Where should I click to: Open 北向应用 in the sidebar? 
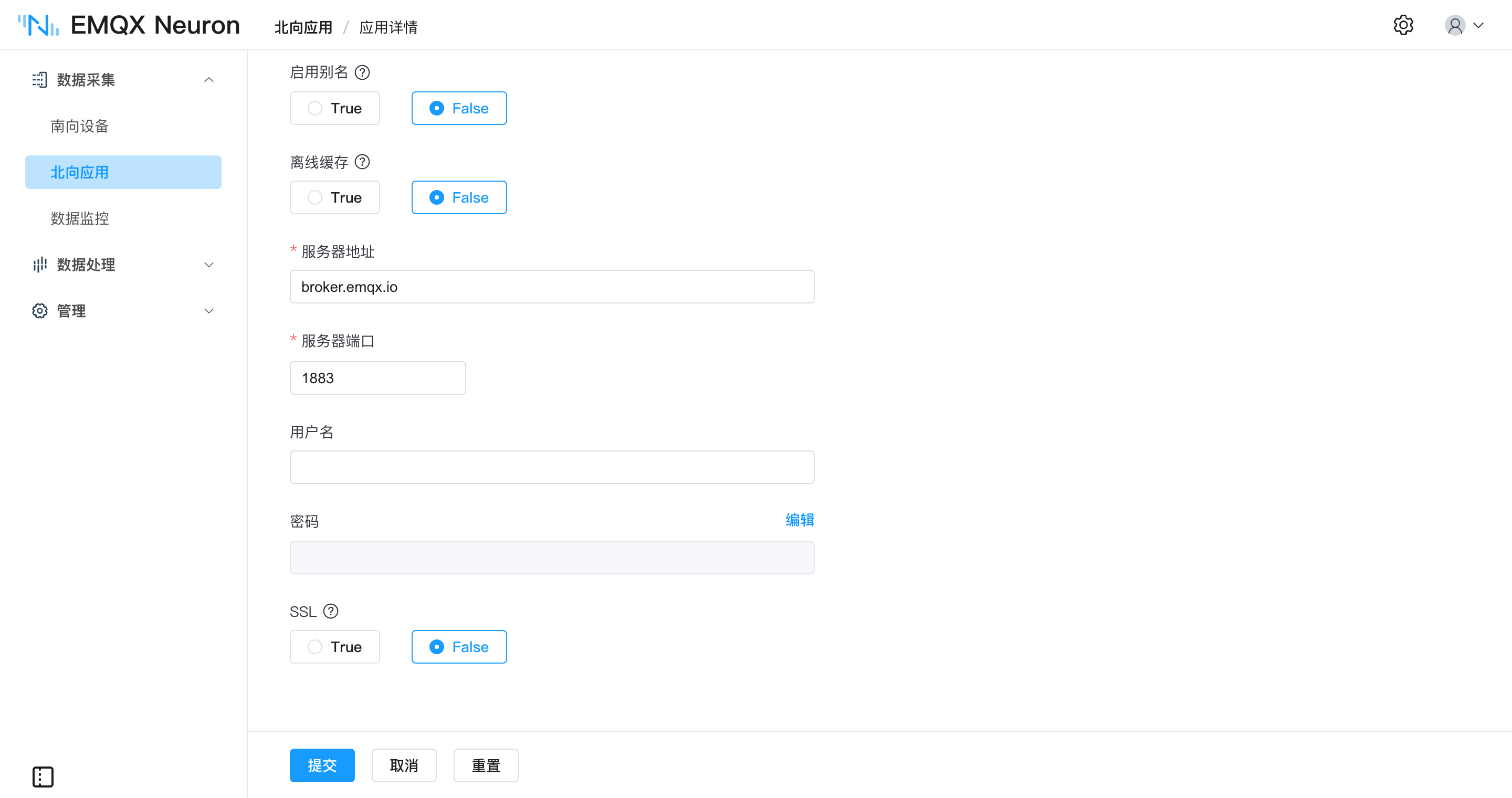coord(123,172)
